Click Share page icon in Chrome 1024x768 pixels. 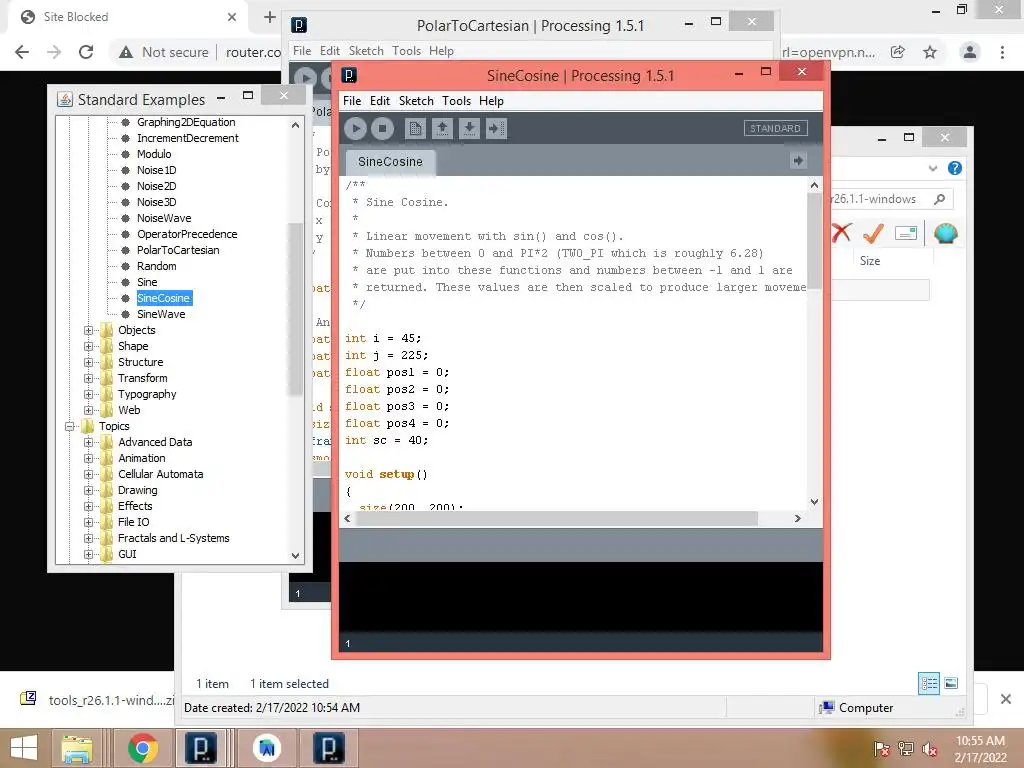(x=898, y=52)
